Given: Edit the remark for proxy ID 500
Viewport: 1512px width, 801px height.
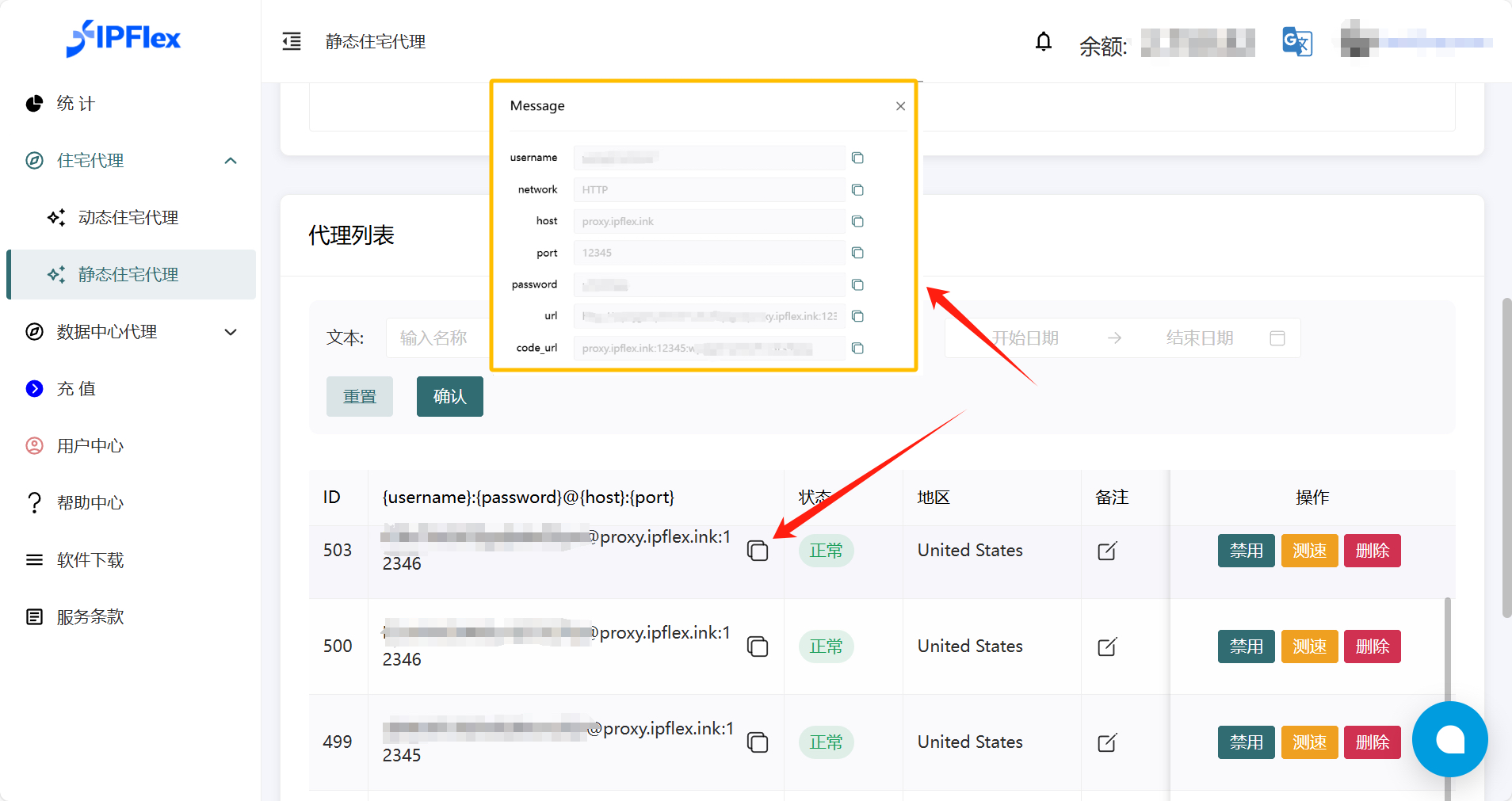Looking at the screenshot, I should [1107, 647].
